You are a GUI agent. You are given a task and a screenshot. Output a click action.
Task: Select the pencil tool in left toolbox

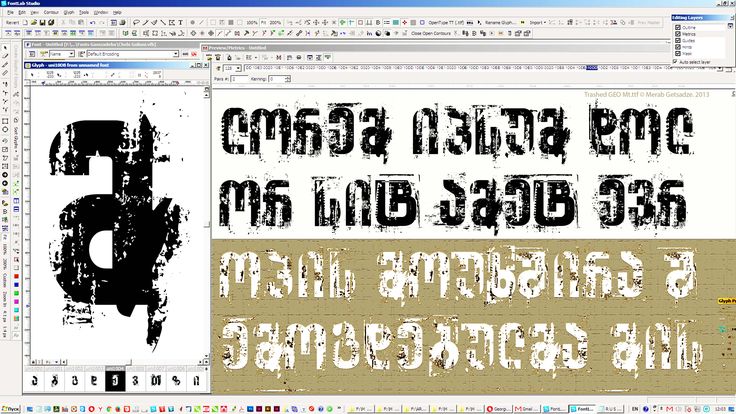click(x=5, y=55)
